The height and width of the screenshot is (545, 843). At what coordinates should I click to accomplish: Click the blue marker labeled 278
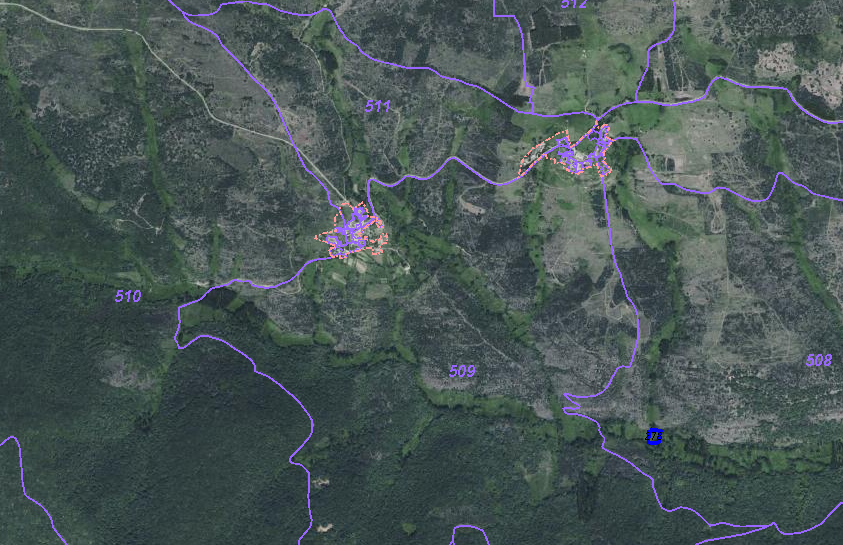click(x=655, y=436)
